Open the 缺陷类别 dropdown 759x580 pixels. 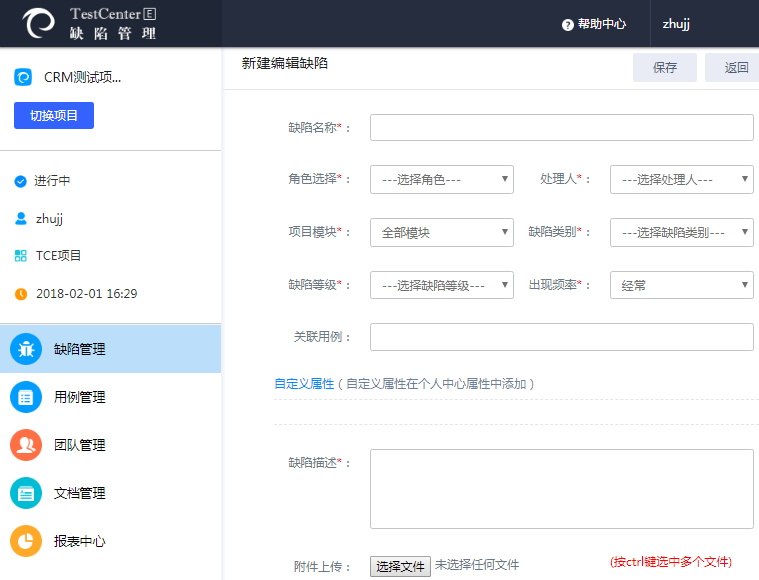(681, 232)
